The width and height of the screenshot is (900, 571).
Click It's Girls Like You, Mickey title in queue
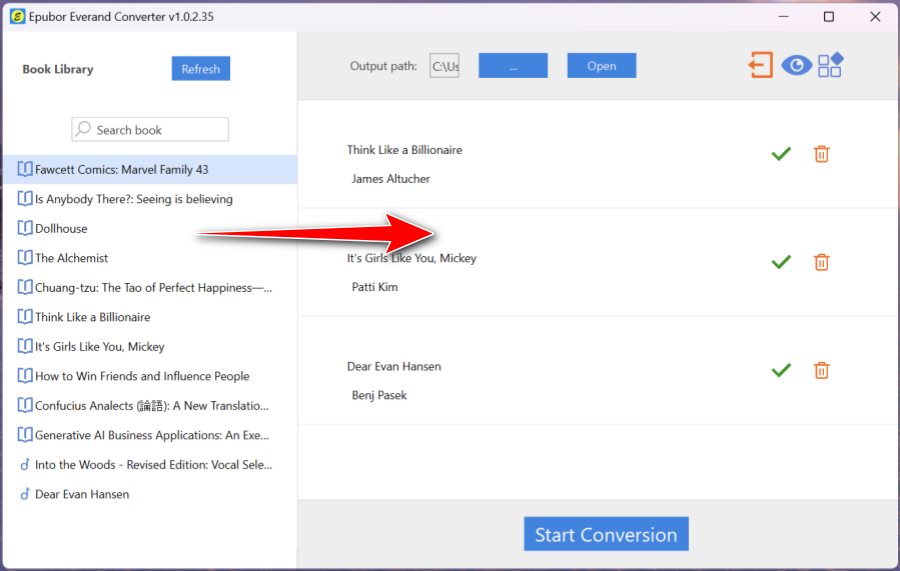point(412,258)
